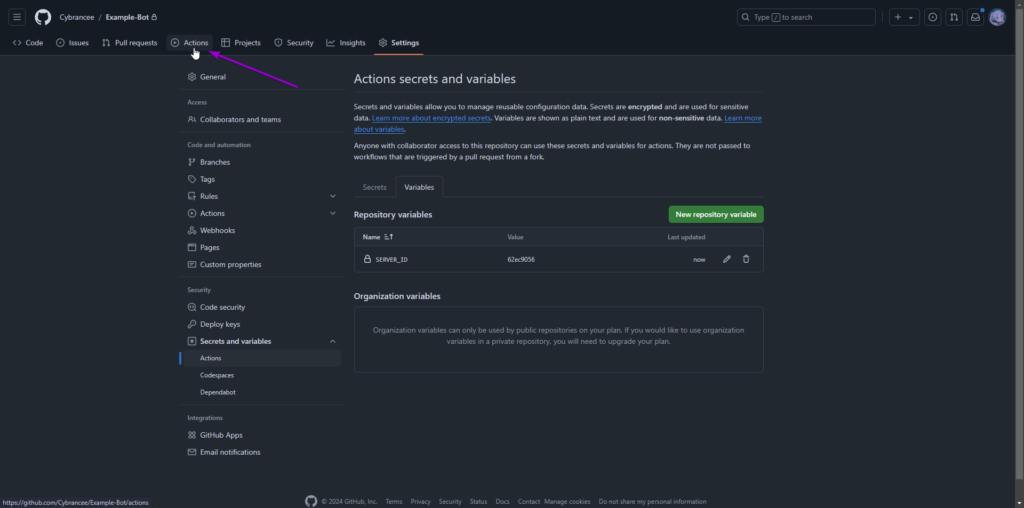Open the footer Contact link

coord(528,501)
